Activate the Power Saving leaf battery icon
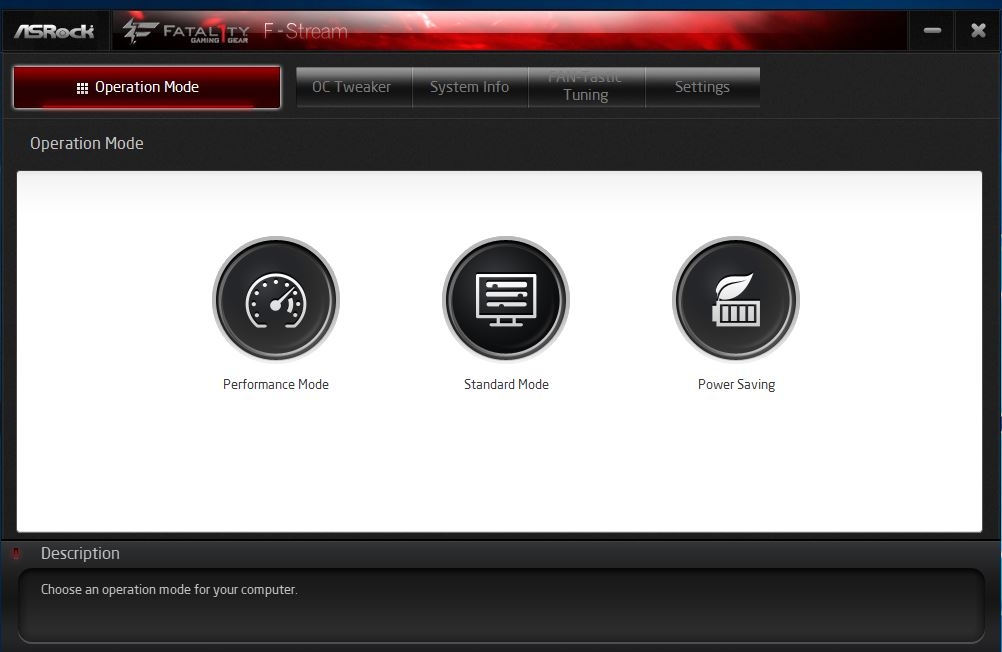This screenshot has width=1002, height=652. pyautogui.click(x=736, y=300)
